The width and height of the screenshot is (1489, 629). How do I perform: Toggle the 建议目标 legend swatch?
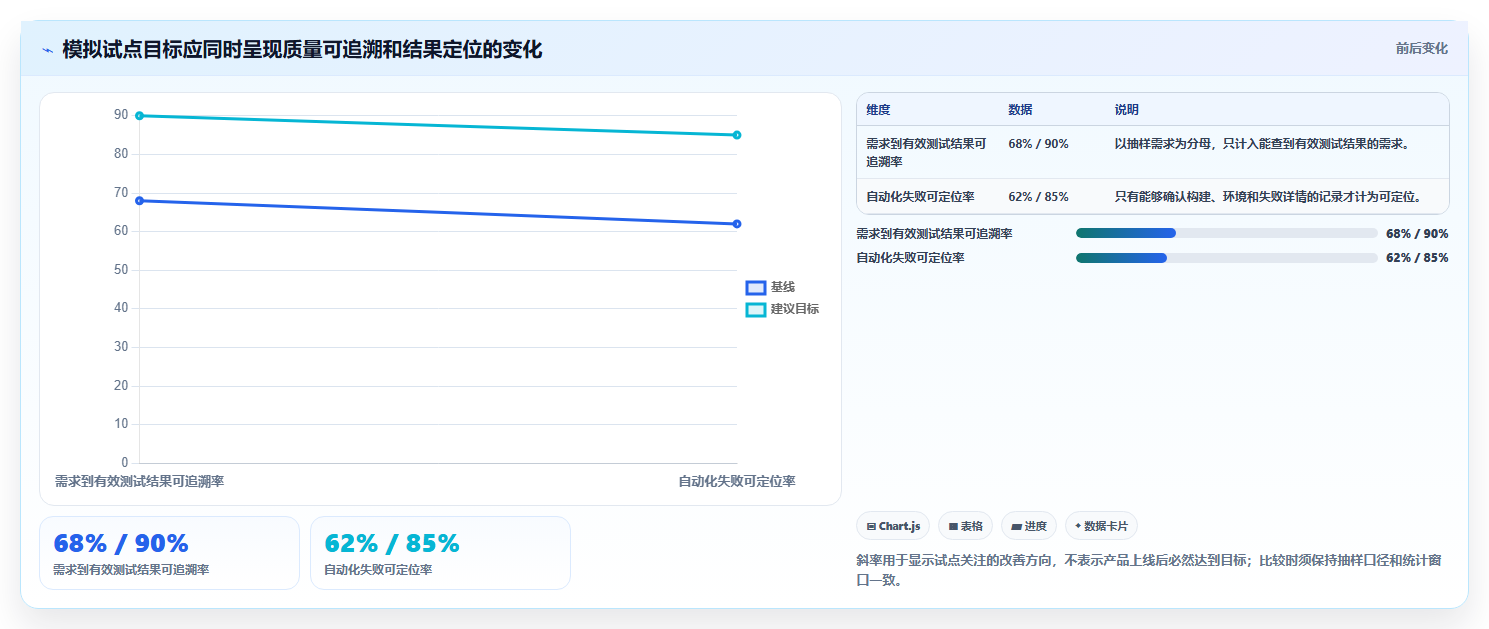coord(756,310)
